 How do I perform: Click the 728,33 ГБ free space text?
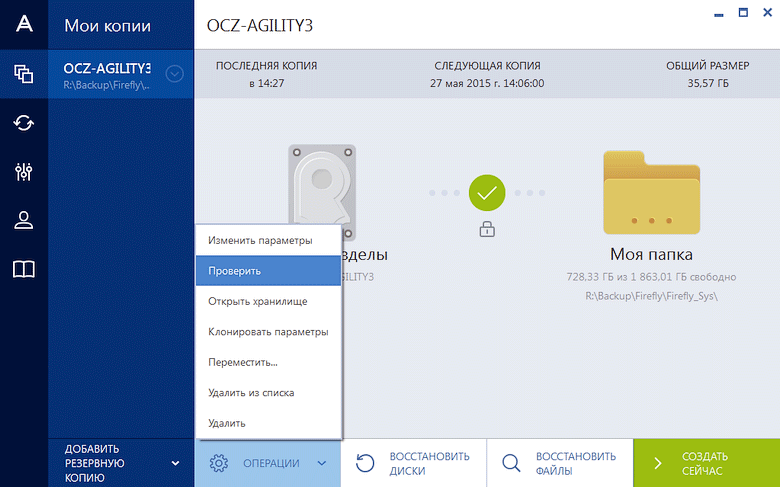point(651,277)
